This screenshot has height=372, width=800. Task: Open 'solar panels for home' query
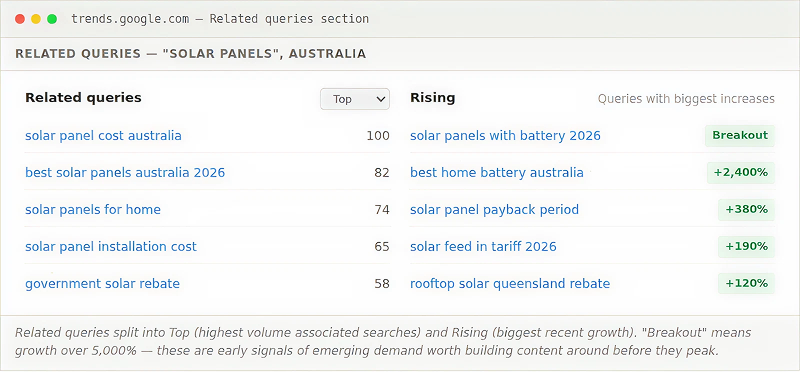93,210
